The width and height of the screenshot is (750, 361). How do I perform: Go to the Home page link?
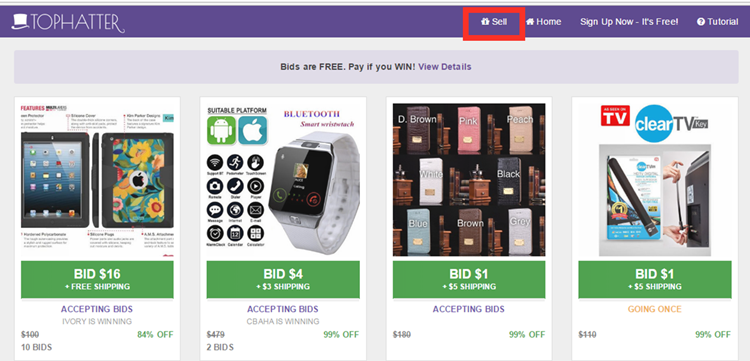[543, 22]
